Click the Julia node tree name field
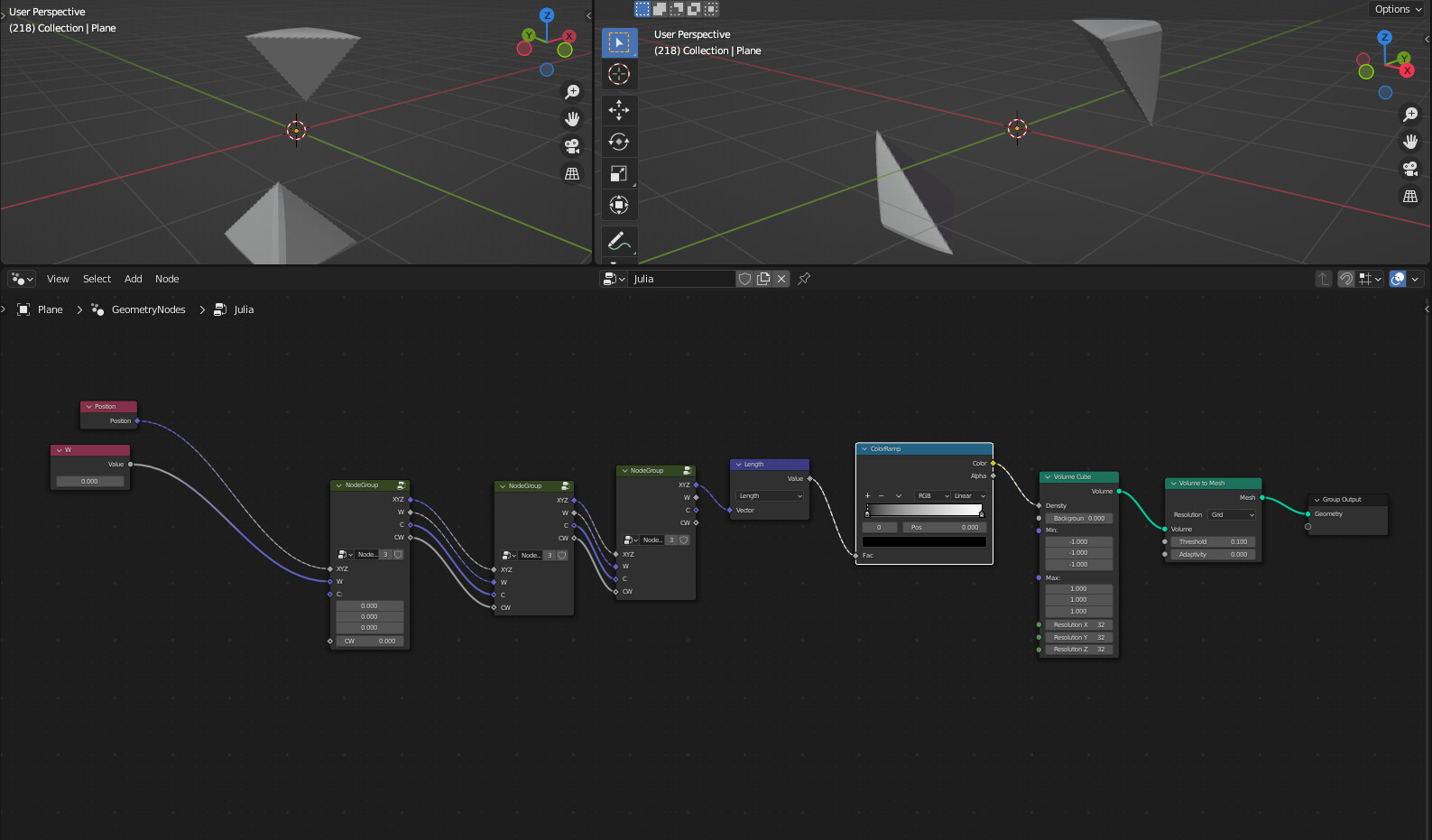This screenshot has width=1432, height=840. (x=682, y=279)
